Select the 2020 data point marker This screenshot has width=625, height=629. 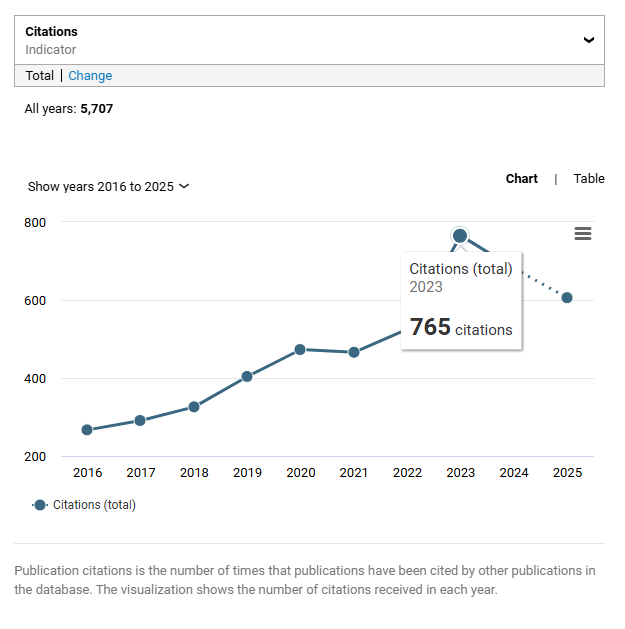pyautogui.click(x=300, y=350)
